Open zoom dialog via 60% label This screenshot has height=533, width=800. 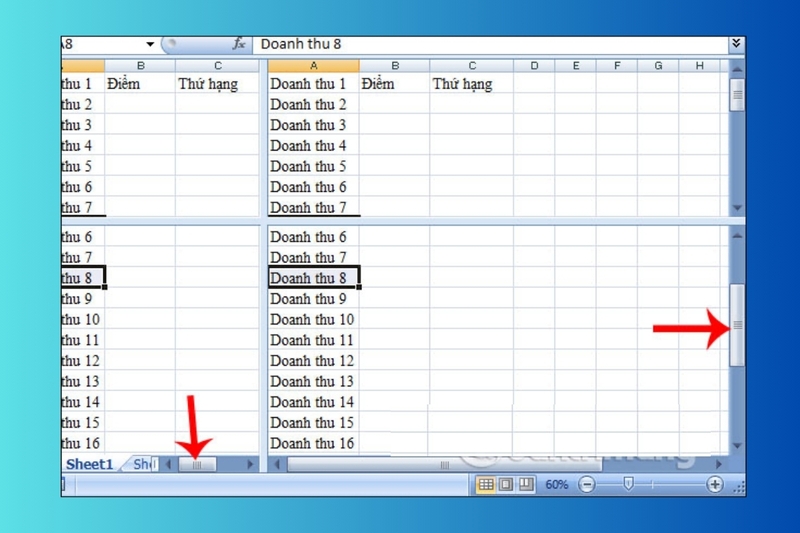click(x=556, y=485)
